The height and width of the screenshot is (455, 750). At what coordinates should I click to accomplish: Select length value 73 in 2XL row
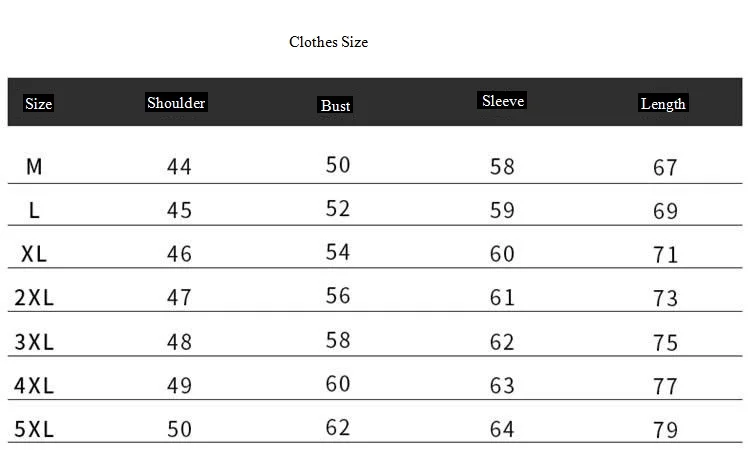[x=665, y=298]
